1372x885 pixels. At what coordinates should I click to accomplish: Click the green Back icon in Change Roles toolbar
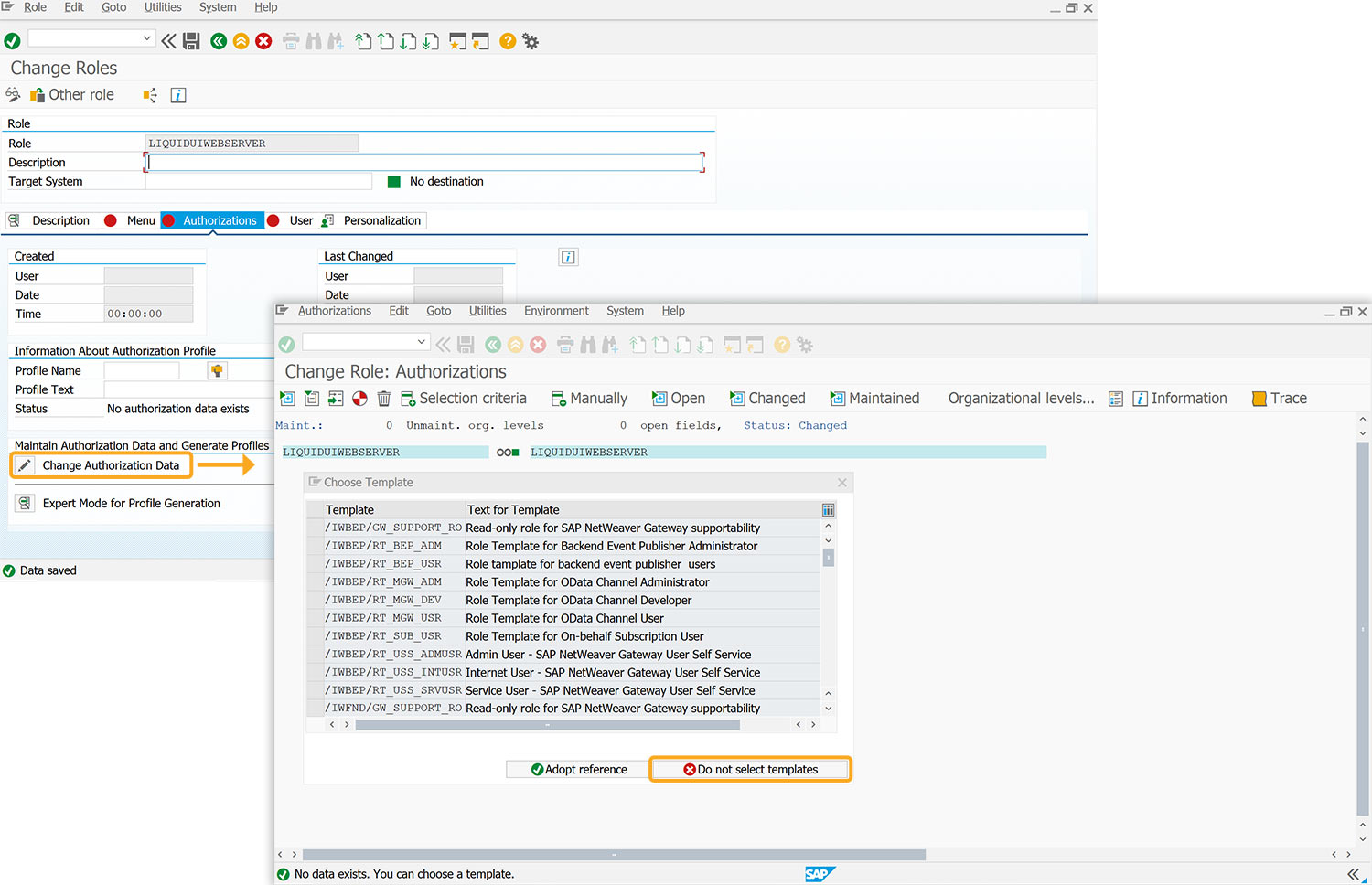coord(219,41)
